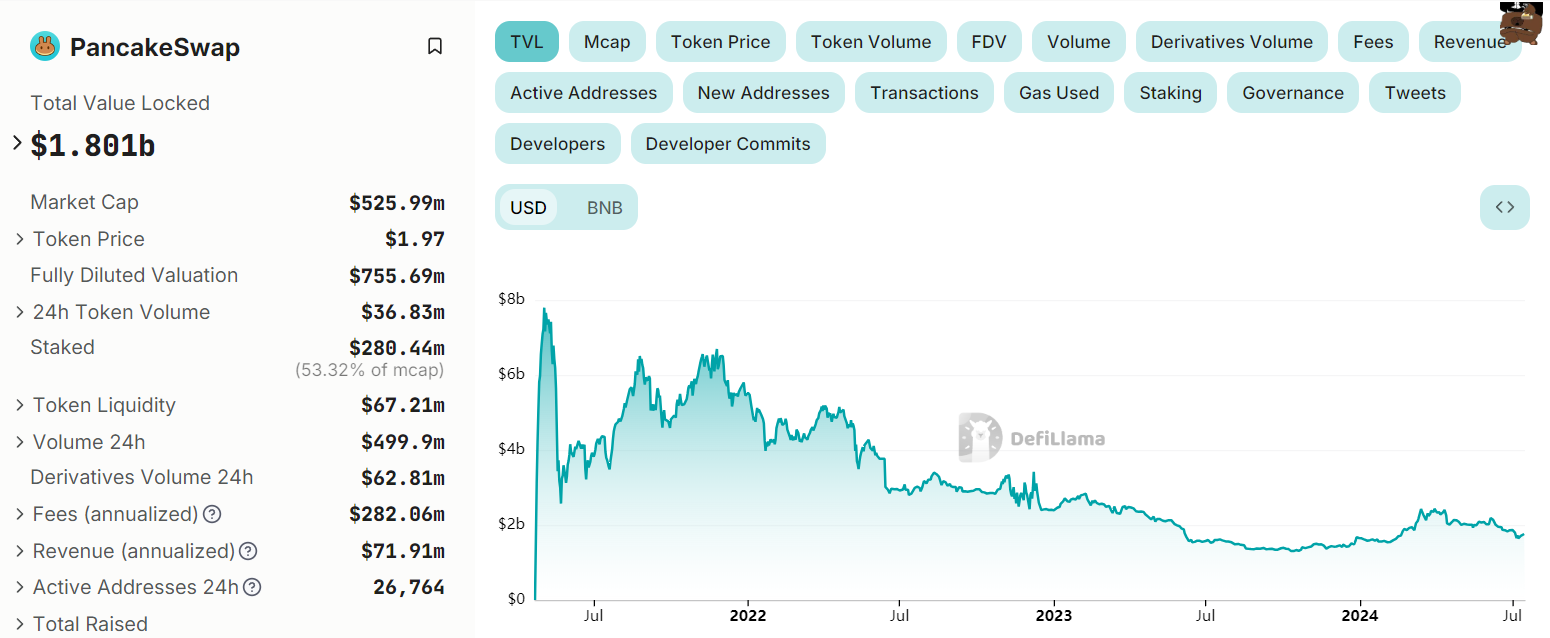Viewport: 1550px width, 638px height.
Task: Show Active Addresses on the chart
Action: (584, 93)
